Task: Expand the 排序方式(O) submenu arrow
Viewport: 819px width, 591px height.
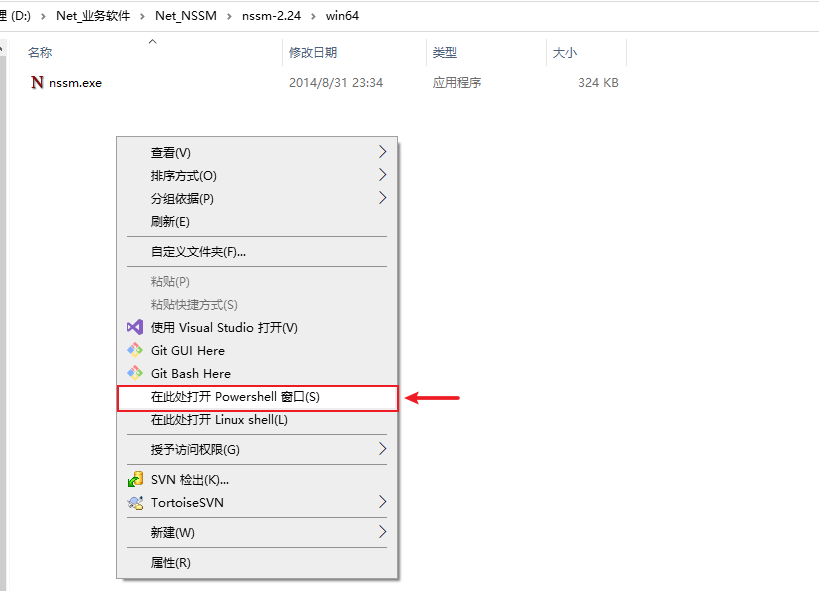Action: pos(382,175)
